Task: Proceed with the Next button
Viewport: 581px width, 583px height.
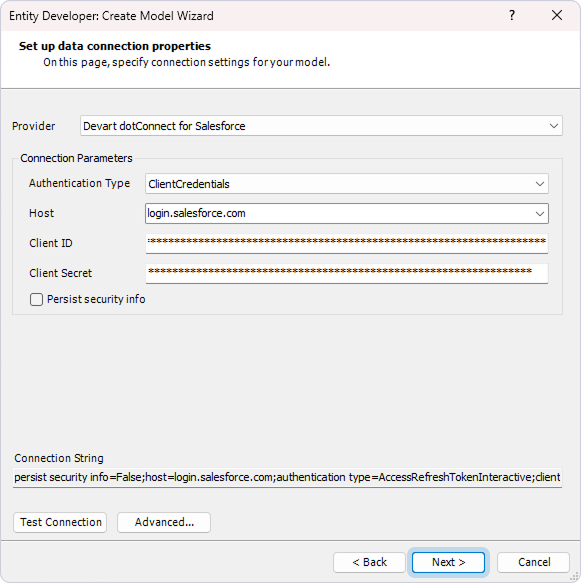Action: coord(448,562)
